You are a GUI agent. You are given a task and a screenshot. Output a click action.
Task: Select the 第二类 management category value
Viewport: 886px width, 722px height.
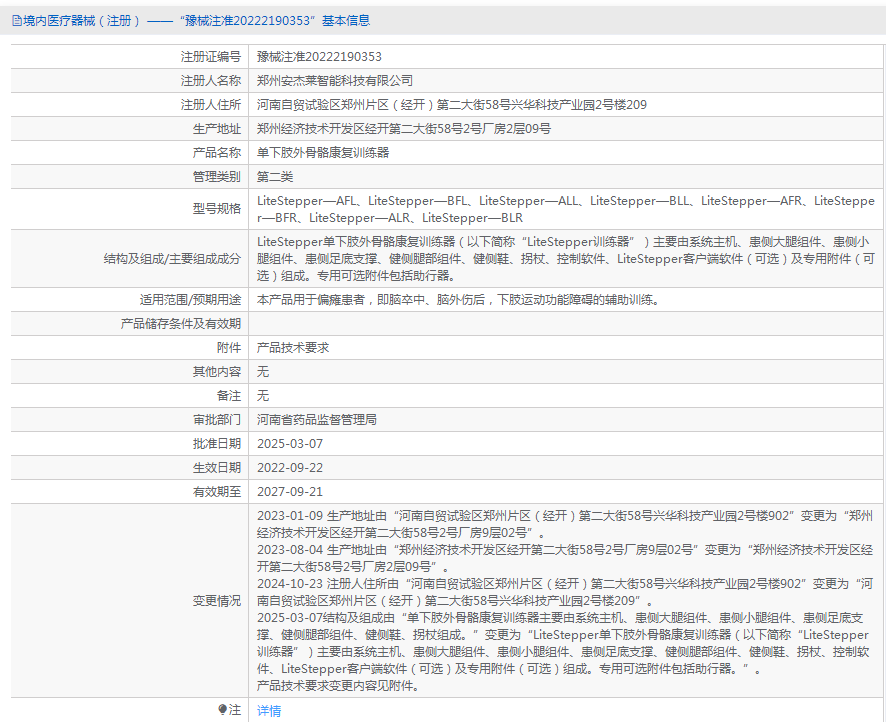pyautogui.click(x=275, y=177)
